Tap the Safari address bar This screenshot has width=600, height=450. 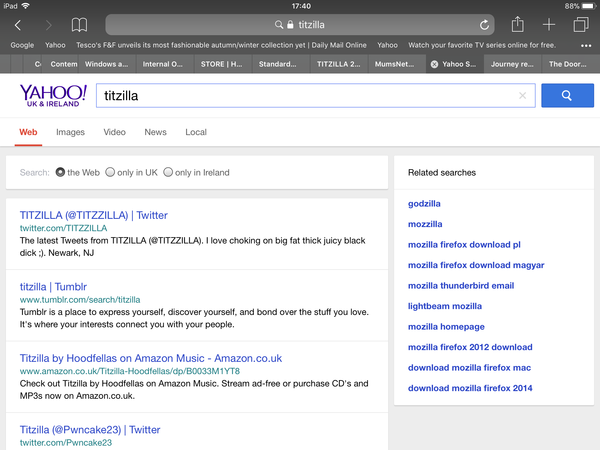pyautogui.click(x=300, y=25)
